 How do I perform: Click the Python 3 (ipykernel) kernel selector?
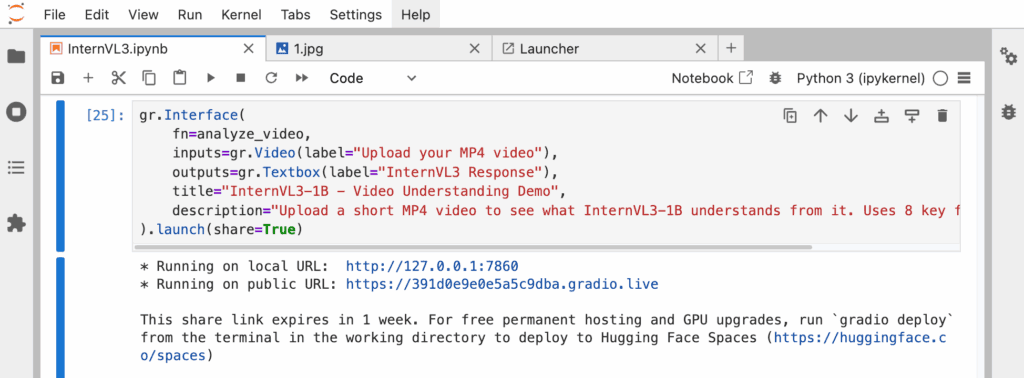tap(861, 78)
